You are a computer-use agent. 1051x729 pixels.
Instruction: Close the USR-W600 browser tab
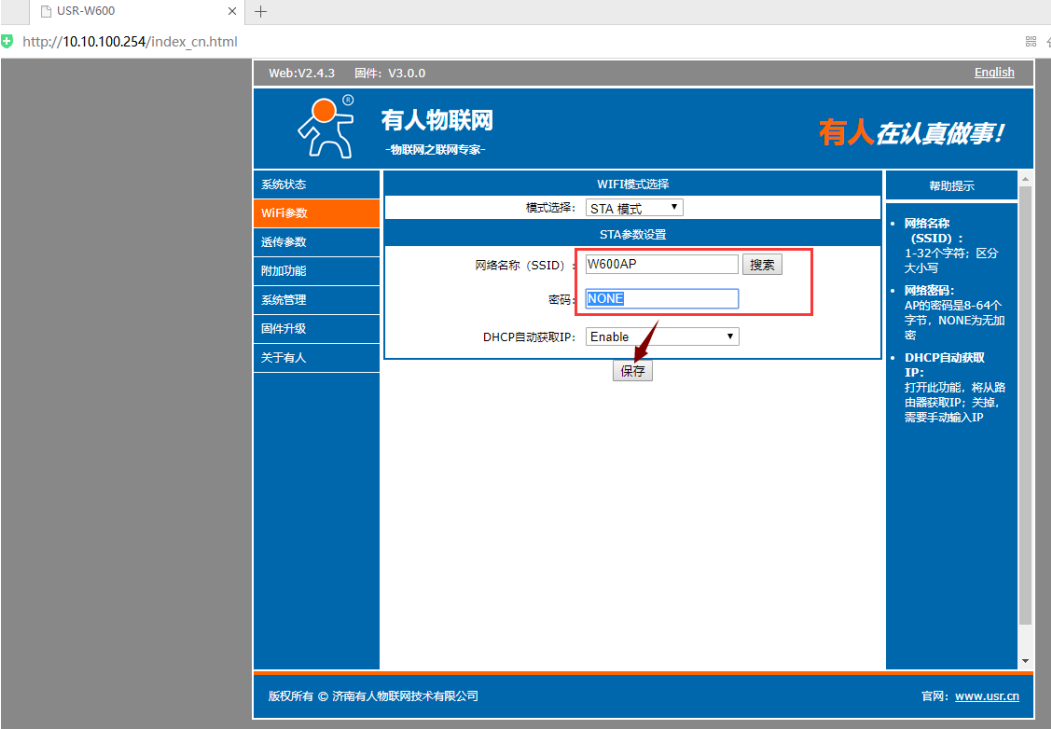point(232,11)
